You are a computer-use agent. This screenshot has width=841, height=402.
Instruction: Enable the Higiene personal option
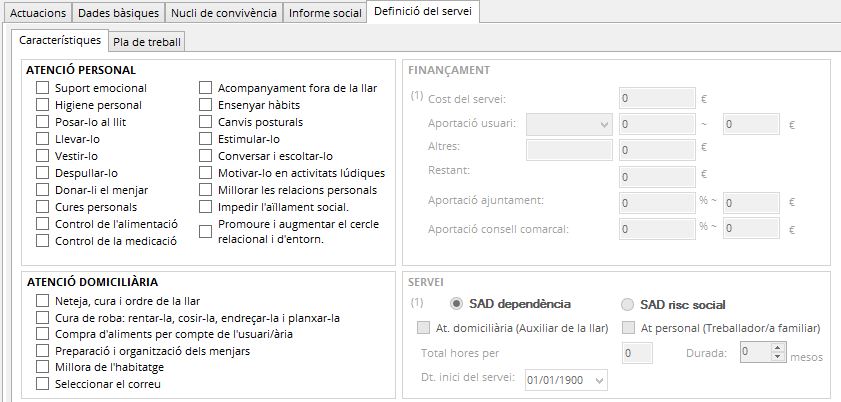tap(42, 105)
